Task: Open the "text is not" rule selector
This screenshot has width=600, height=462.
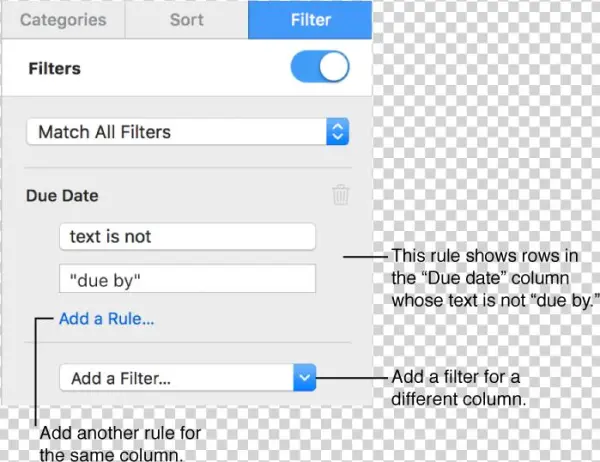Action: [186, 237]
